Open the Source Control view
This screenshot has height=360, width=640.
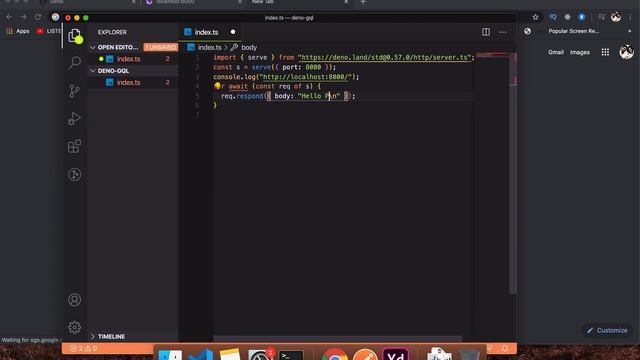coord(75,91)
